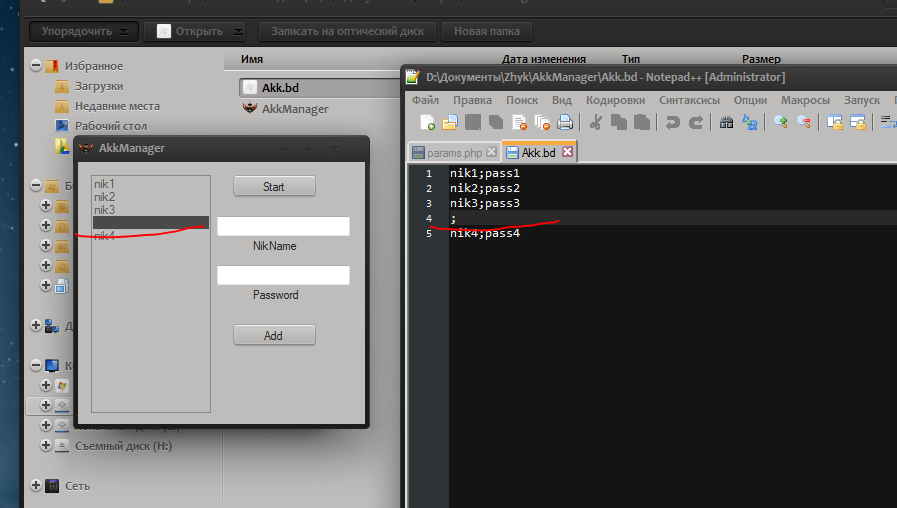897x508 pixels.
Task: Click the NikName input field
Action: click(283, 226)
